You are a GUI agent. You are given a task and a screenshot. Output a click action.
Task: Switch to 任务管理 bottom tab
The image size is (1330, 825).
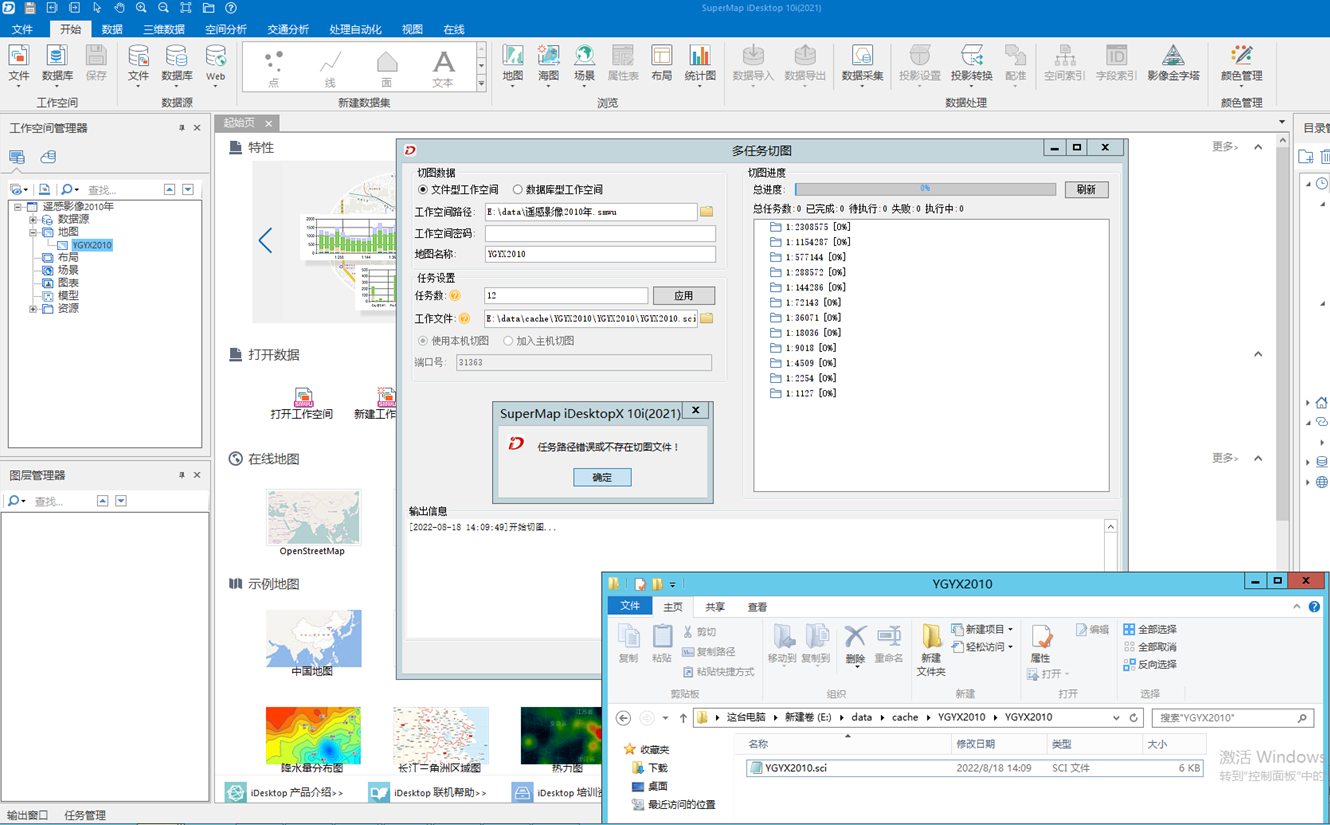(x=85, y=815)
